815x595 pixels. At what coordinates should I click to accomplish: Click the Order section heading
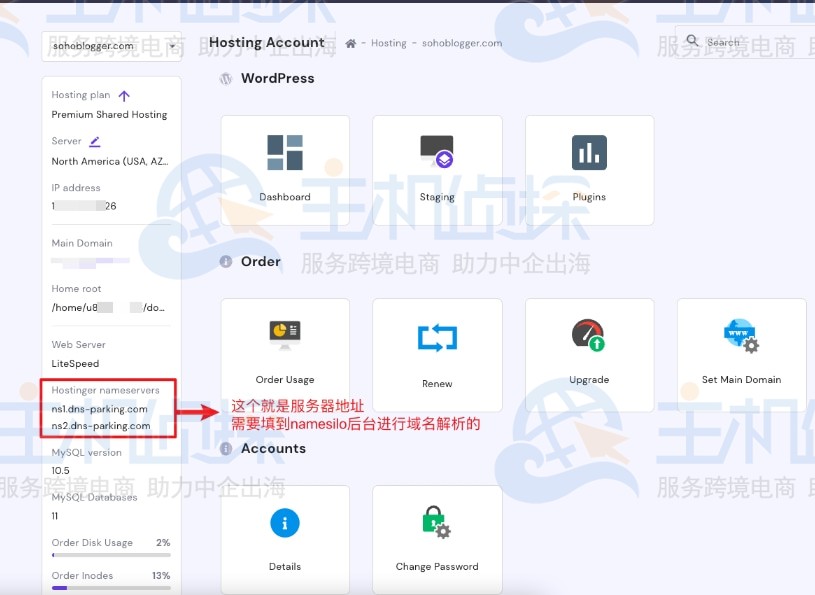pos(260,261)
